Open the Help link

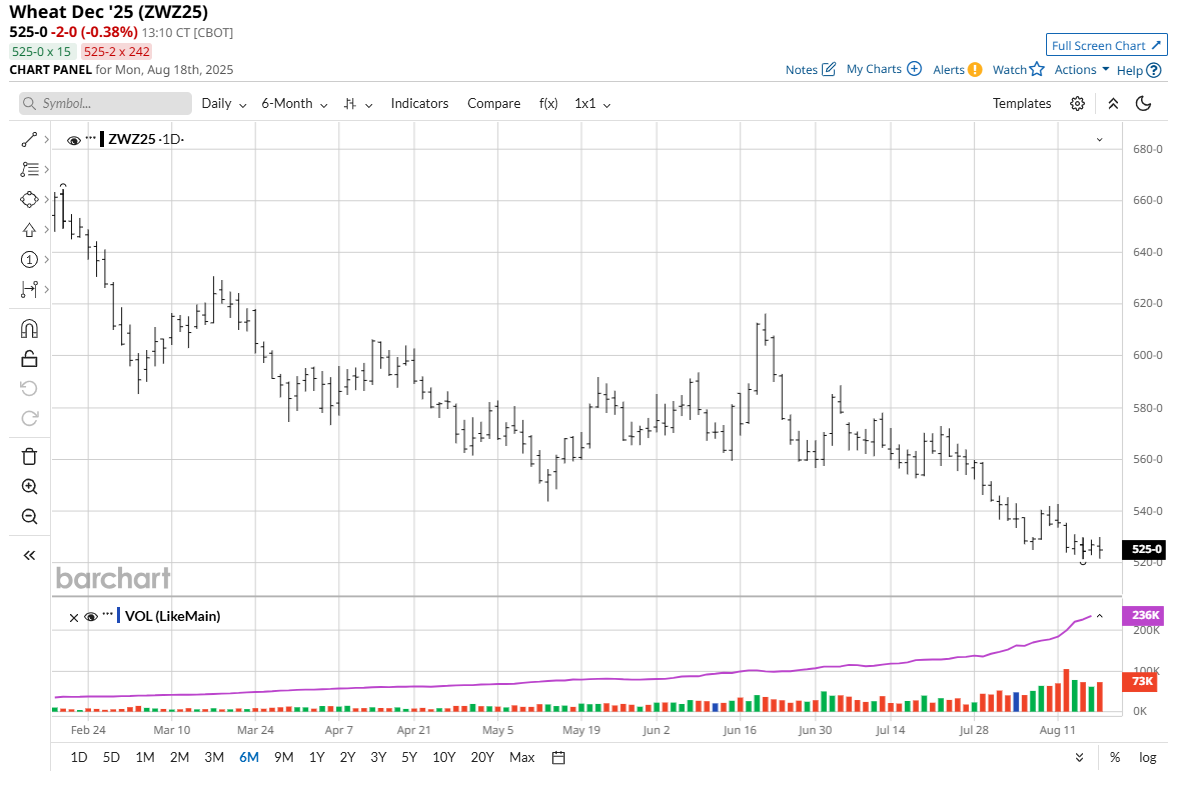(1139, 69)
